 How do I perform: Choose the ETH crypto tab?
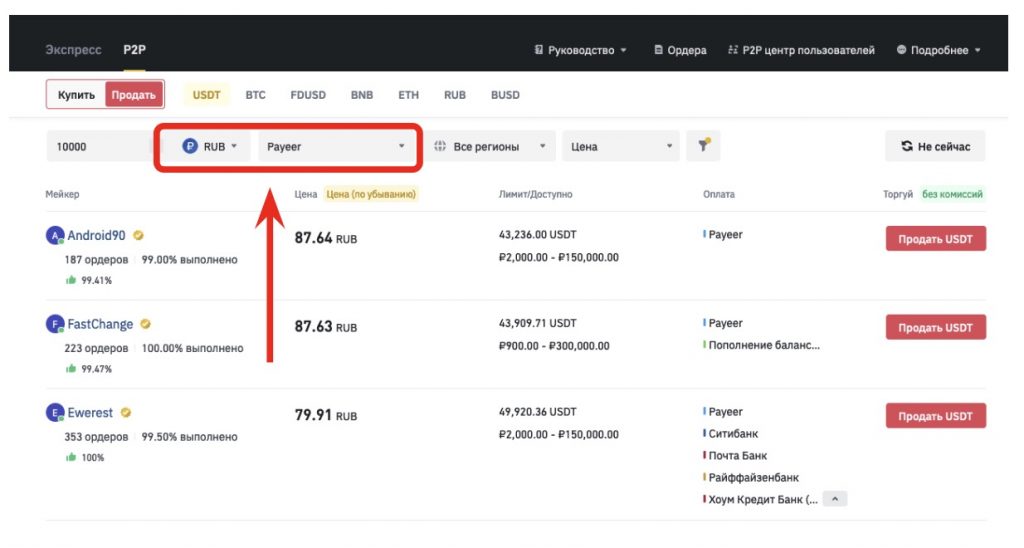tap(409, 95)
